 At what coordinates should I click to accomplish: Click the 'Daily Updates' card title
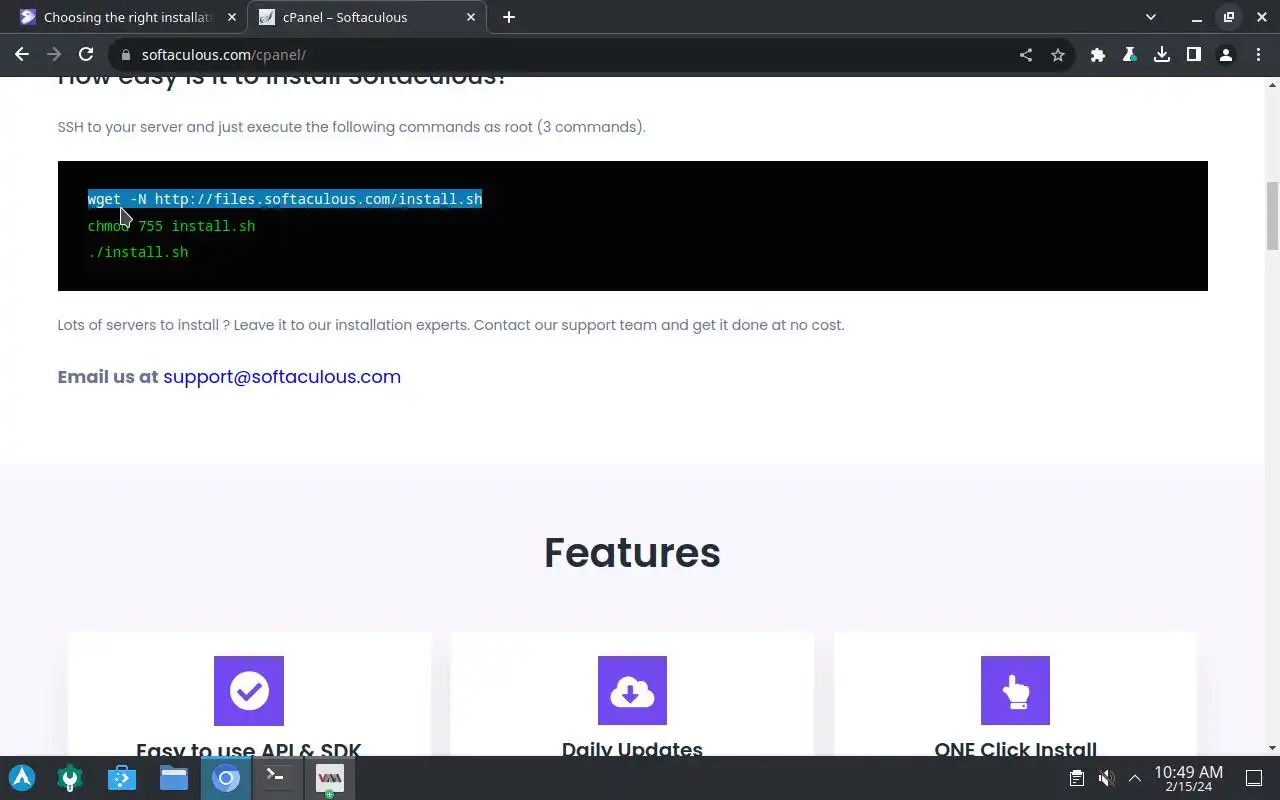632,749
